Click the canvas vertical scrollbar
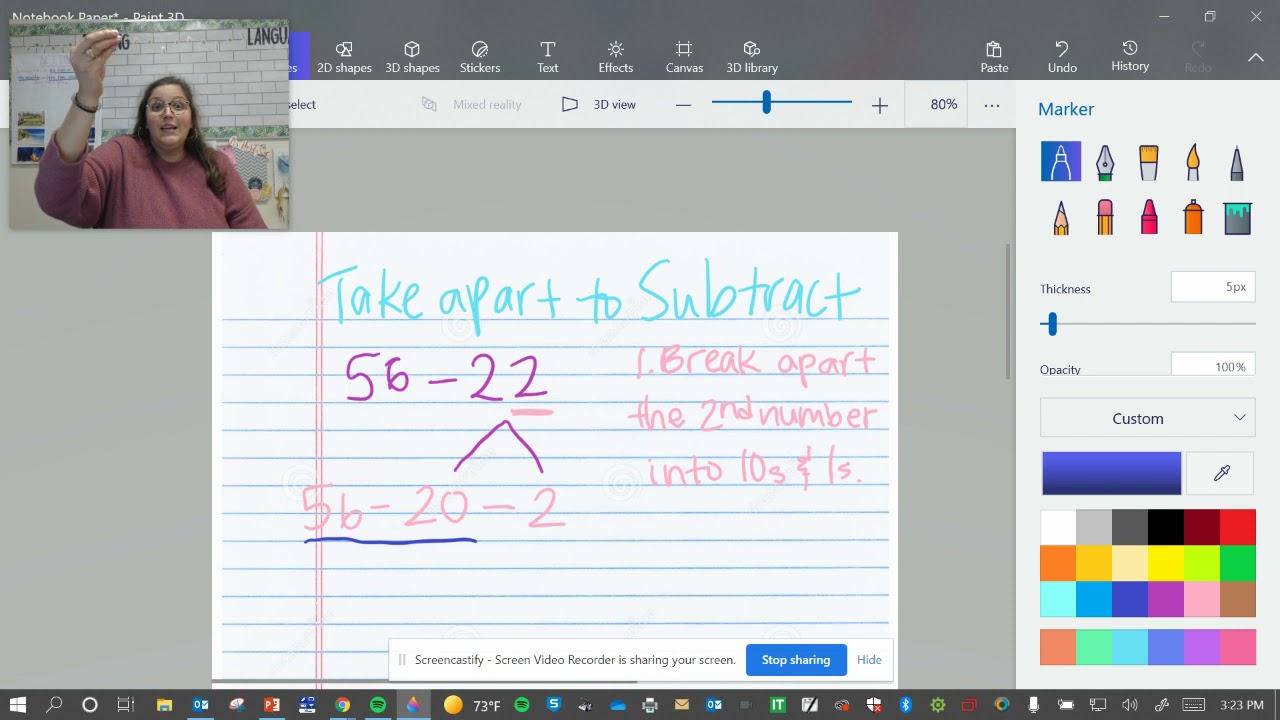The height and width of the screenshot is (720, 1280). click(x=1007, y=310)
